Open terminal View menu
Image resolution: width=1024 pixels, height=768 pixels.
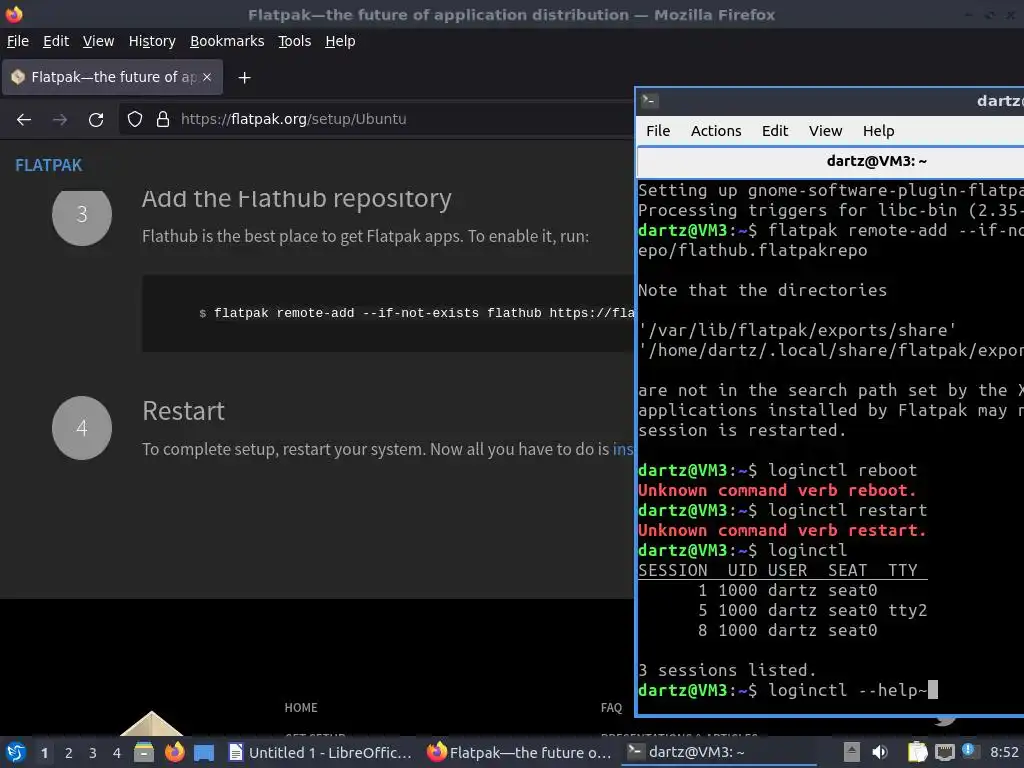825,131
